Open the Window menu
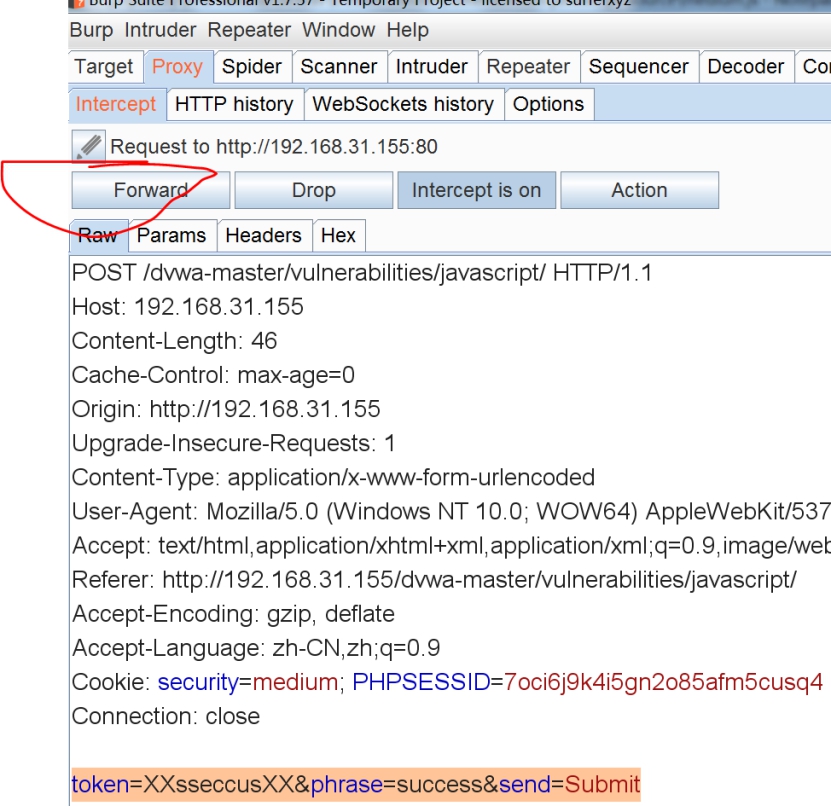This screenshot has width=831, height=806. click(339, 30)
